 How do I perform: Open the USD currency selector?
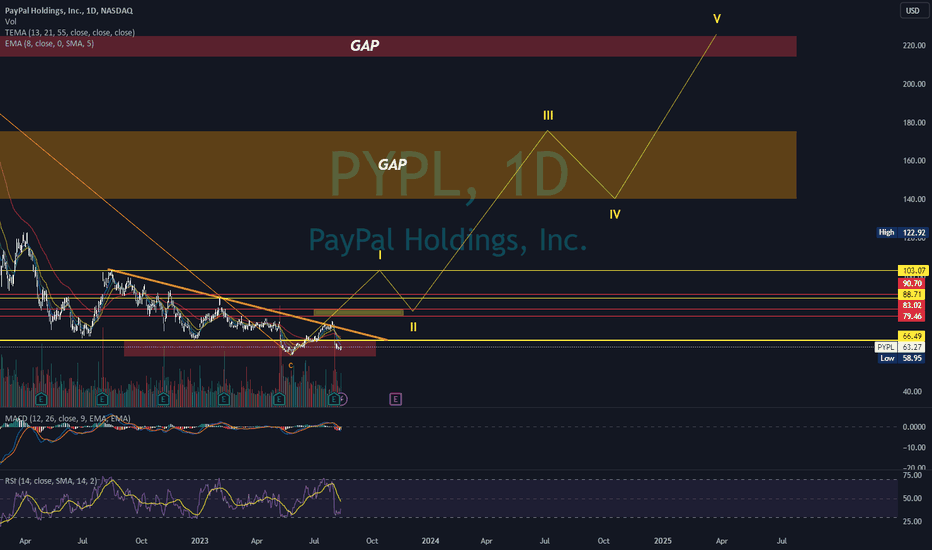[x=912, y=11]
